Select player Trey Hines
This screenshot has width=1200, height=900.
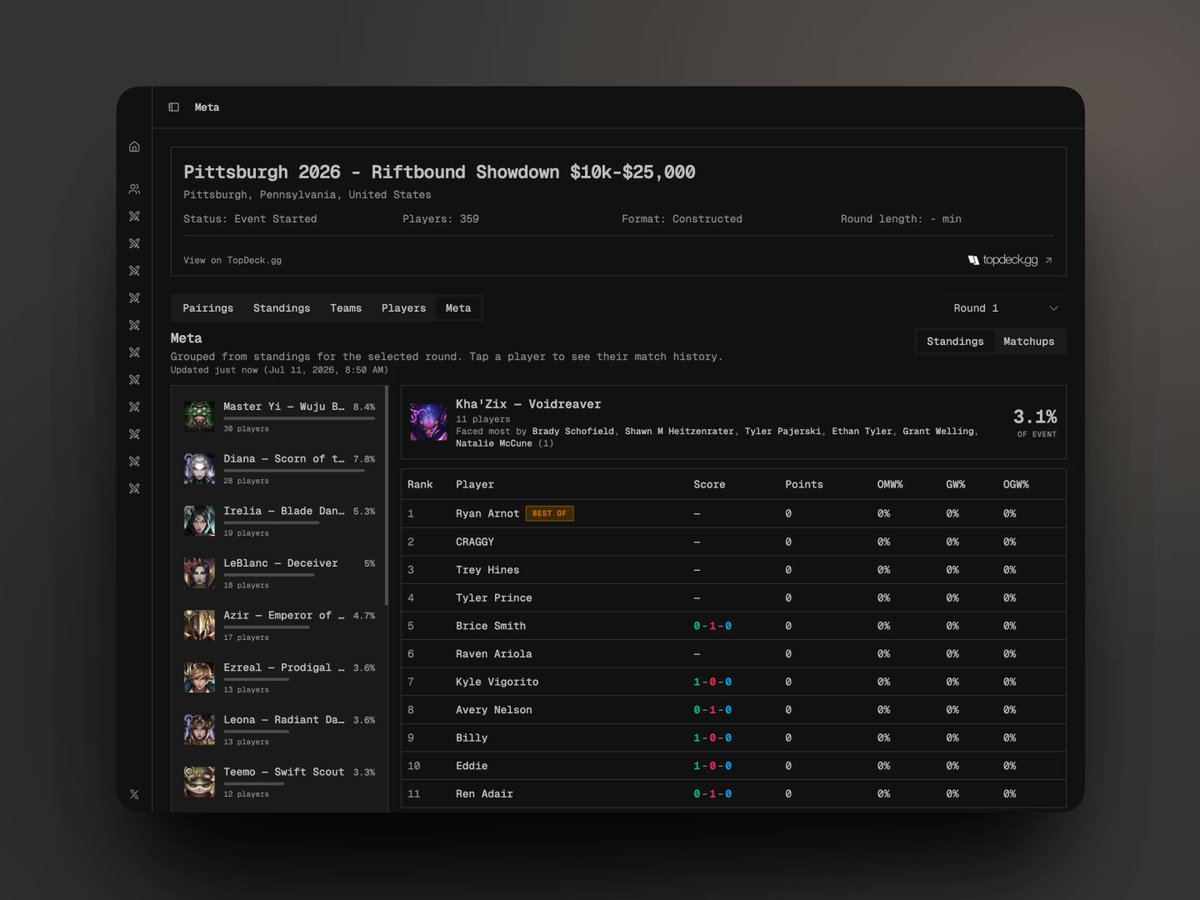tap(487, 569)
